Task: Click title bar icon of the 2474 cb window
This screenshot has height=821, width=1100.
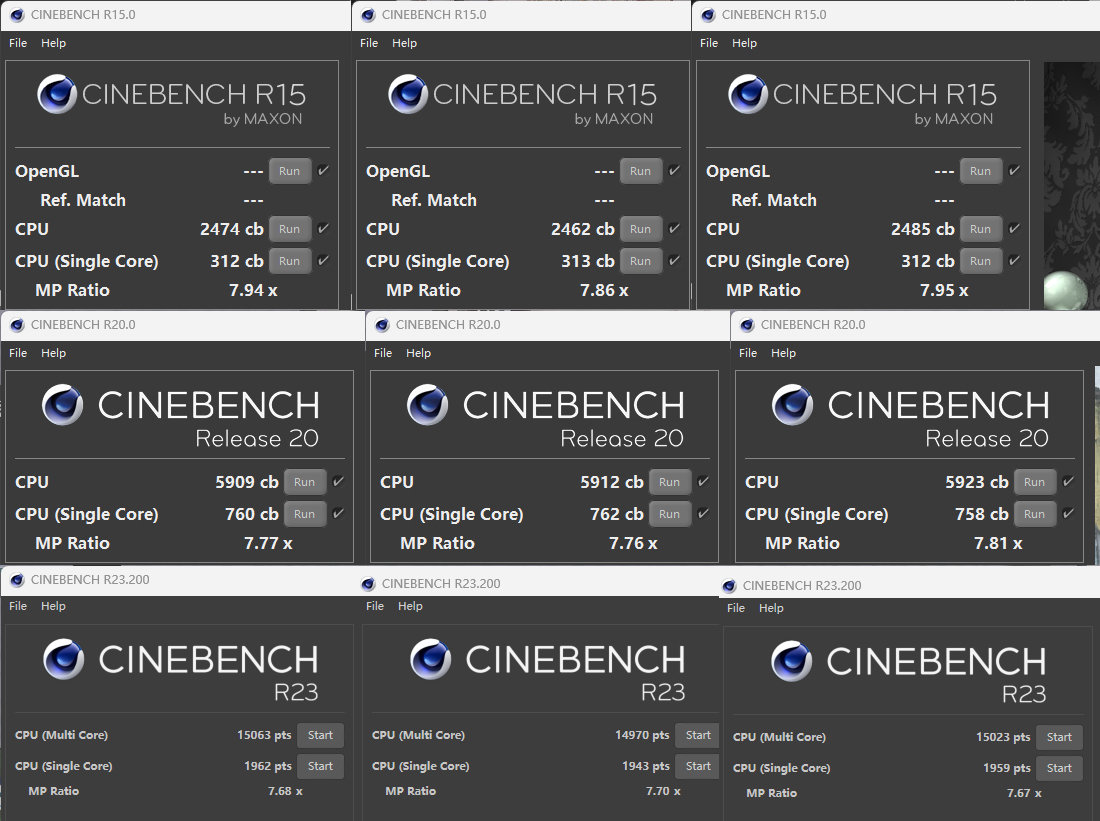Action: [x=15, y=15]
